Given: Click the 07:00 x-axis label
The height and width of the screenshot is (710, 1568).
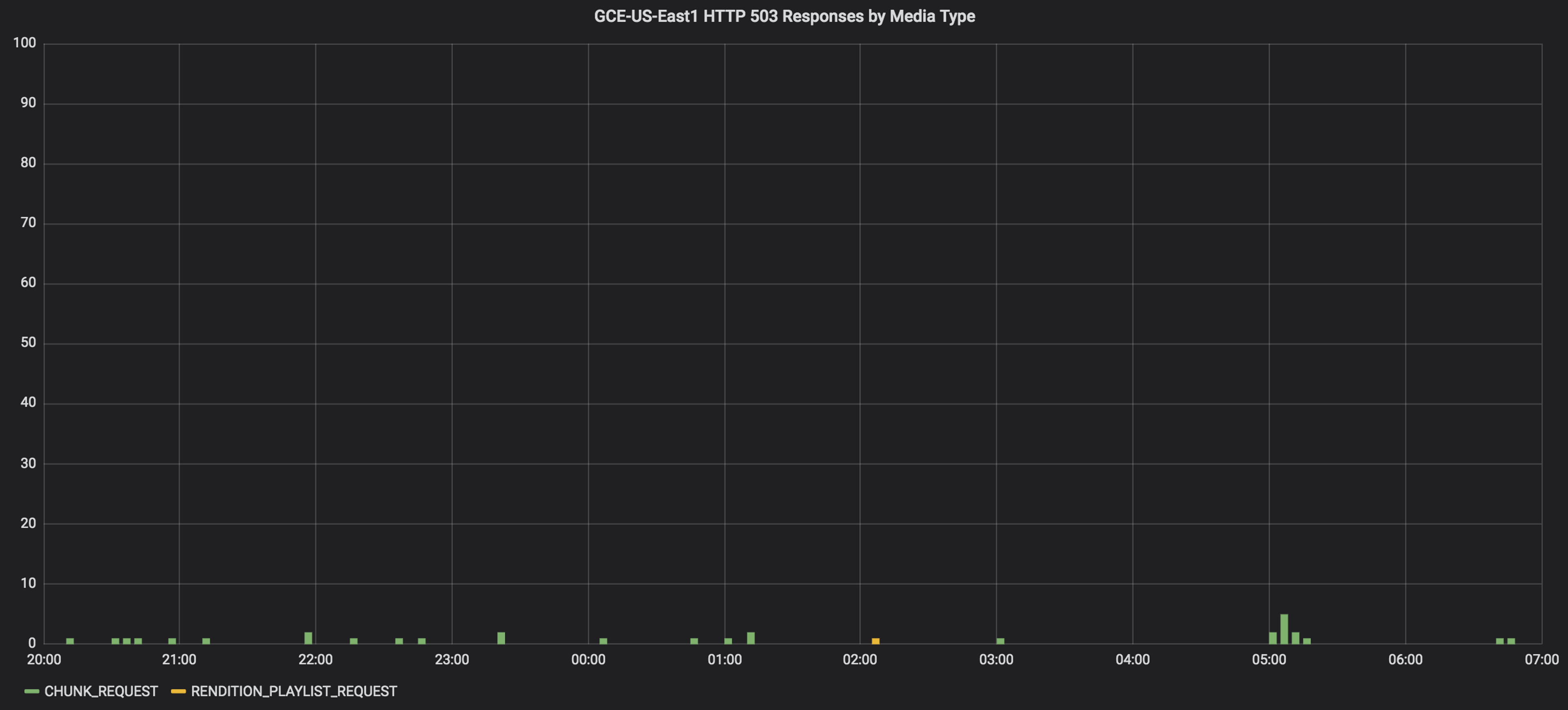Looking at the screenshot, I should [1541, 660].
